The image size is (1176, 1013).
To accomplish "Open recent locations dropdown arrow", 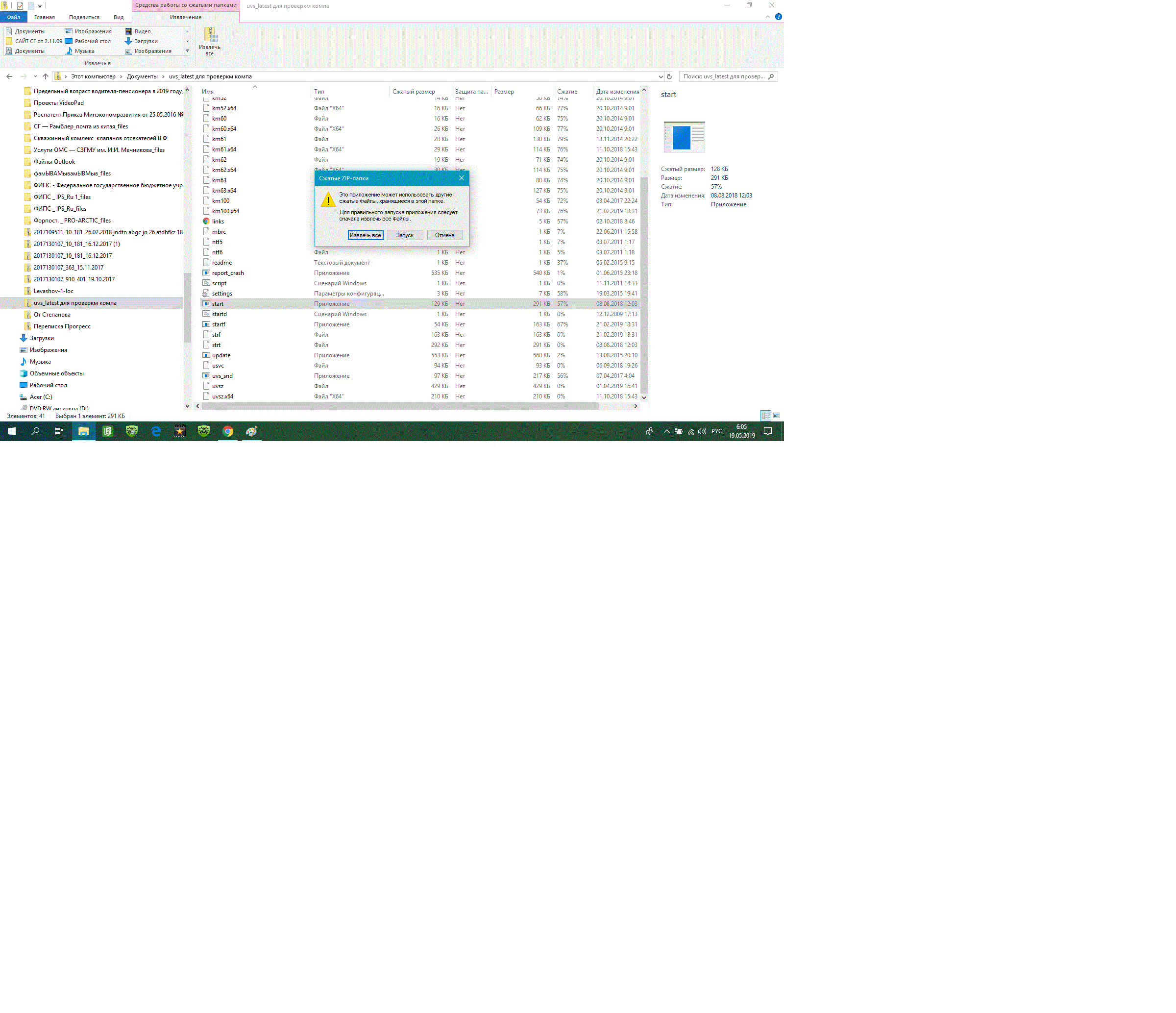I will pos(35,76).
